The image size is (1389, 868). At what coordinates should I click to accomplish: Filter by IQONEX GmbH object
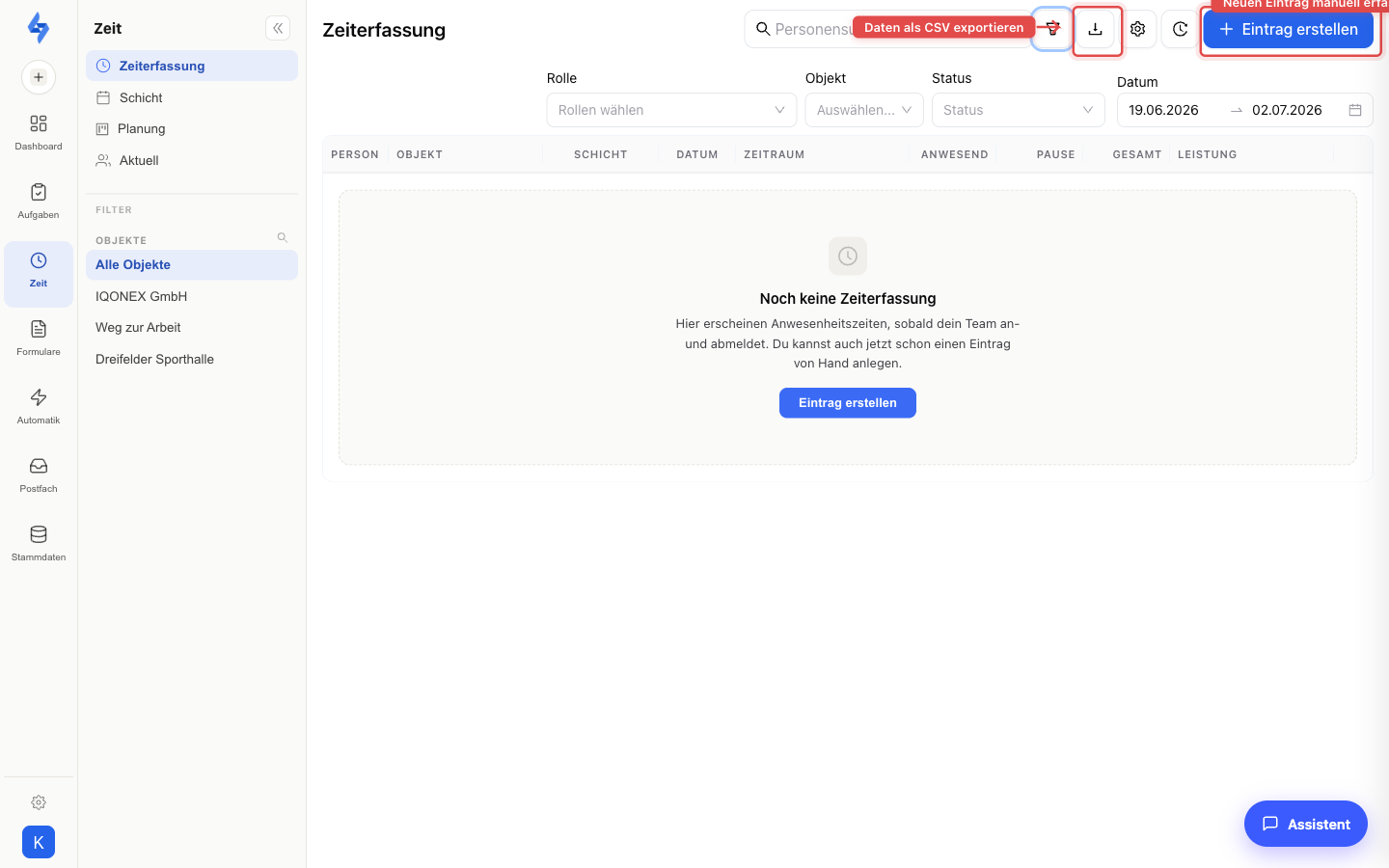[192, 296]
